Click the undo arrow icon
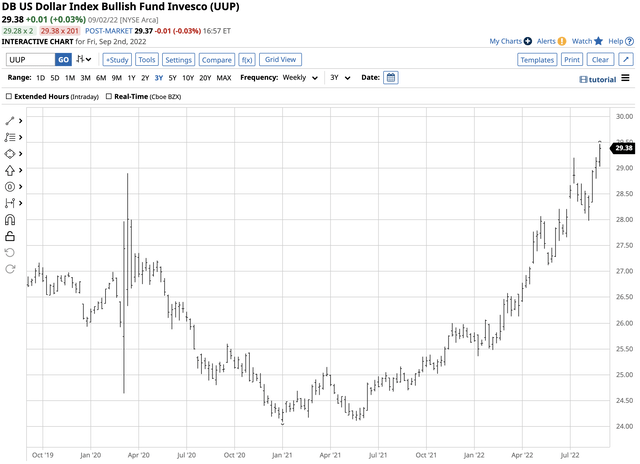This screenshot has height=464, width=640. 10,253
